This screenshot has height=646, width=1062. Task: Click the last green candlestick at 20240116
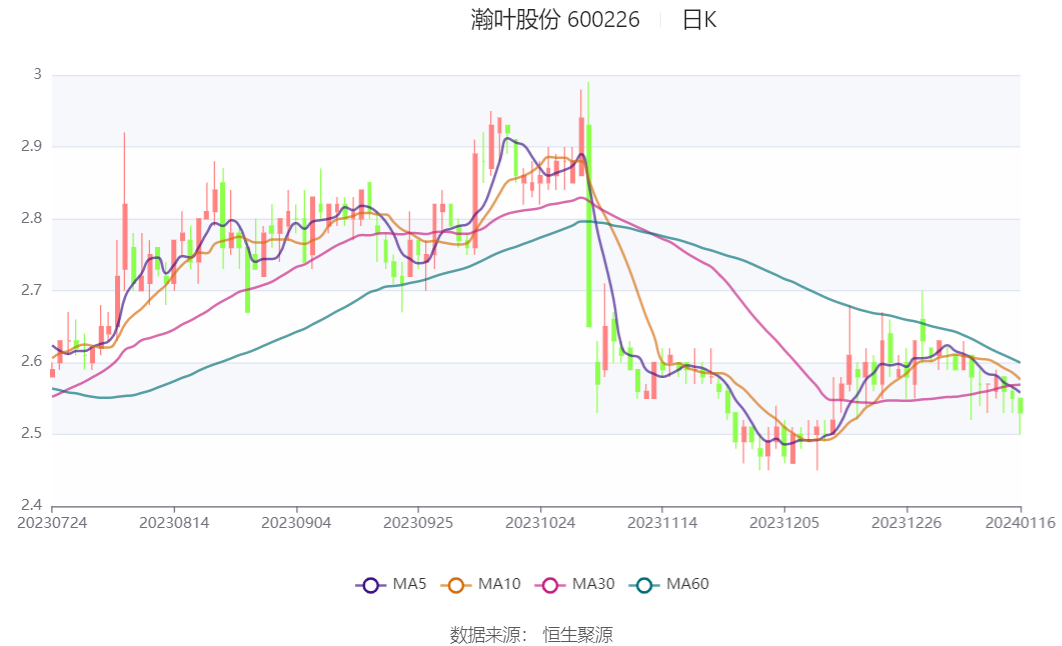pyautogui.click(x=1020, y=406)
